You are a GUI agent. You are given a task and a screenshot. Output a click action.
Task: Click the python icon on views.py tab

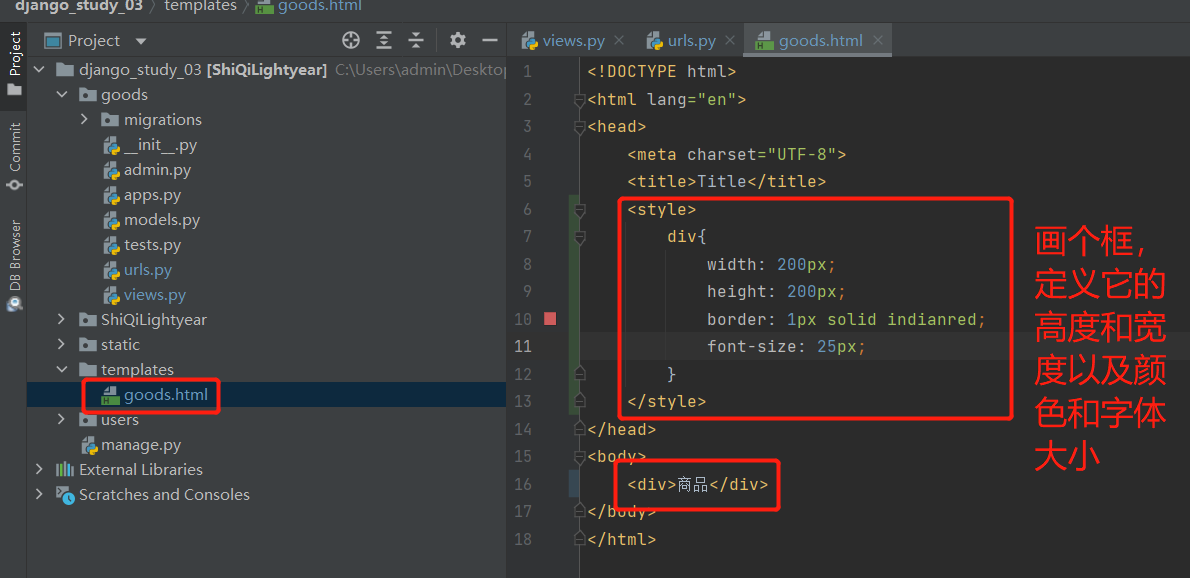coord(530,41)
